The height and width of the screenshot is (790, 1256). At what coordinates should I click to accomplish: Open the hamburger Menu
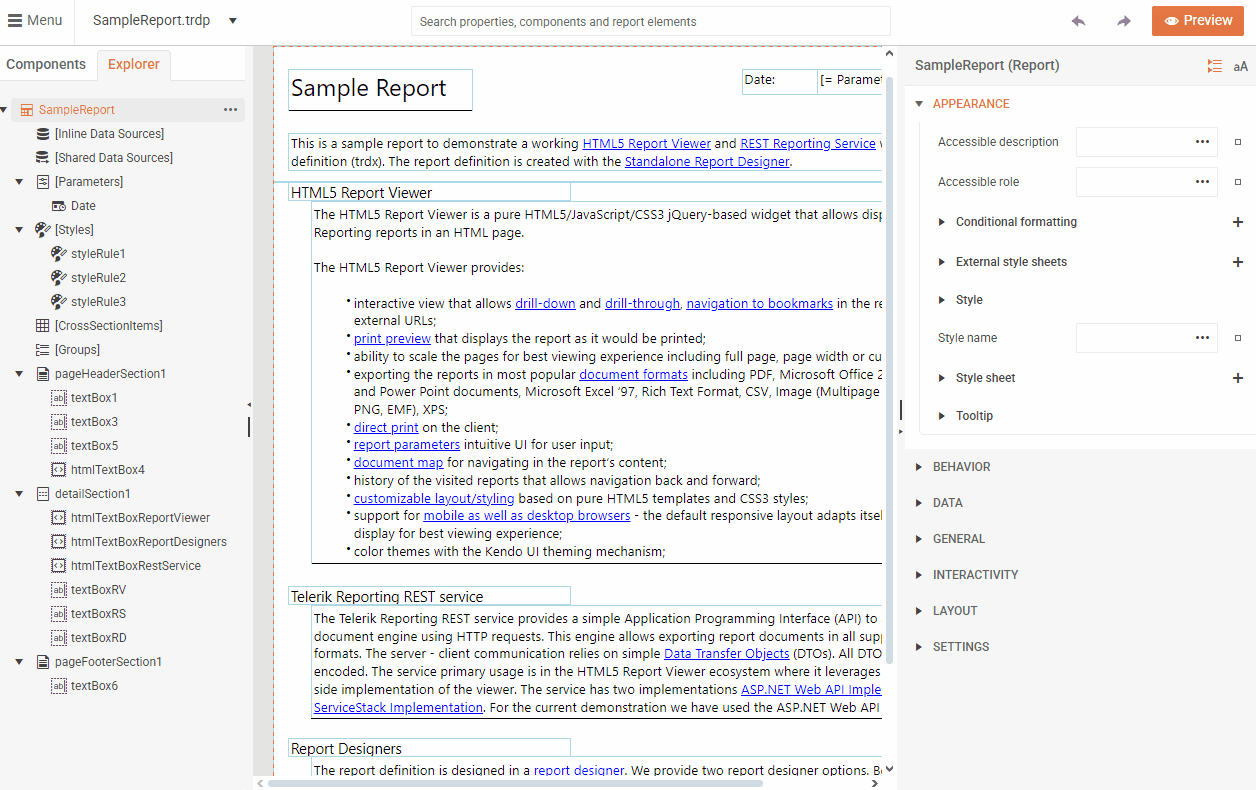35,20
